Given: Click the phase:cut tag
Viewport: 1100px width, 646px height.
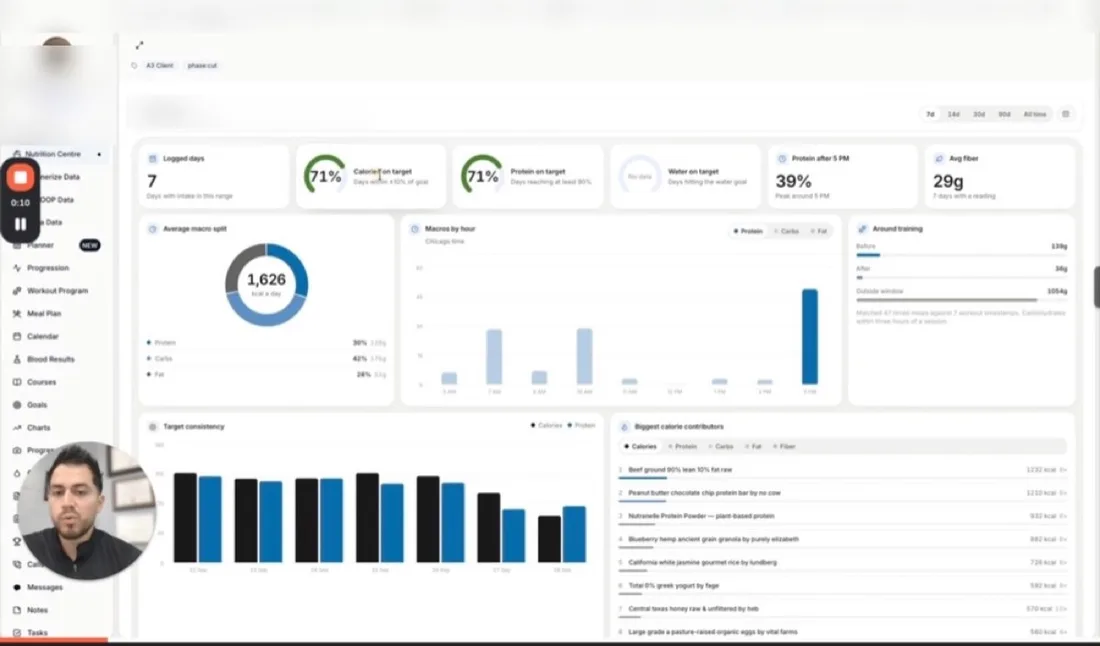Looking at the screenshot, I should (x=202, y=65).
